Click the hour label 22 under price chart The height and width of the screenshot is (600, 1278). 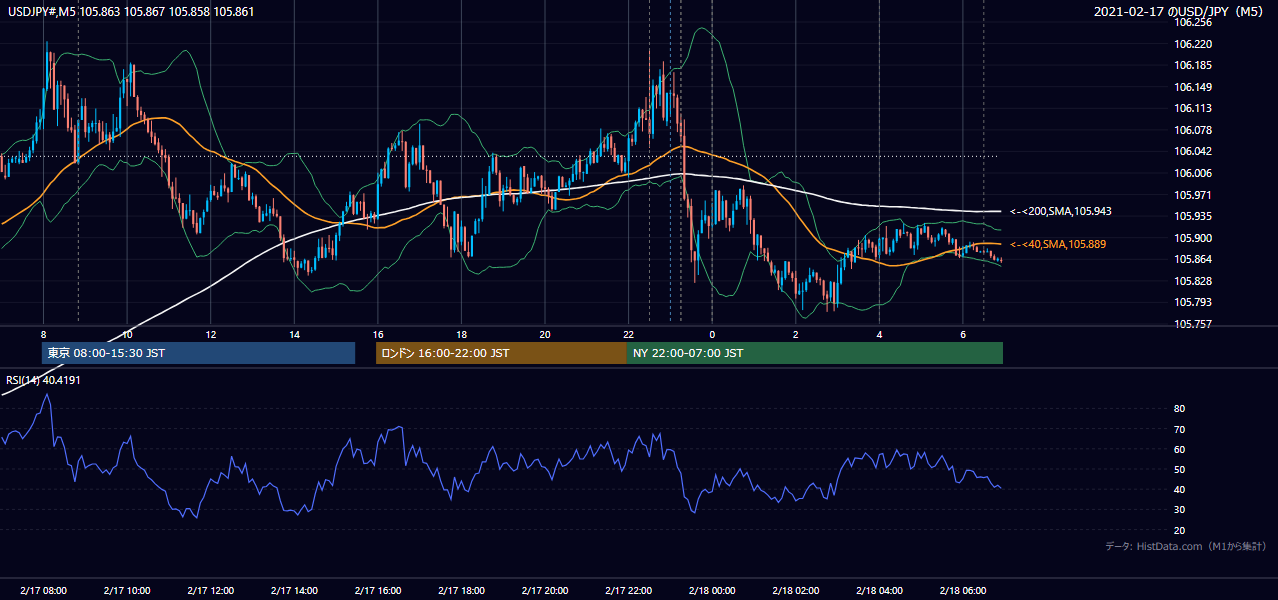point(628,334)
